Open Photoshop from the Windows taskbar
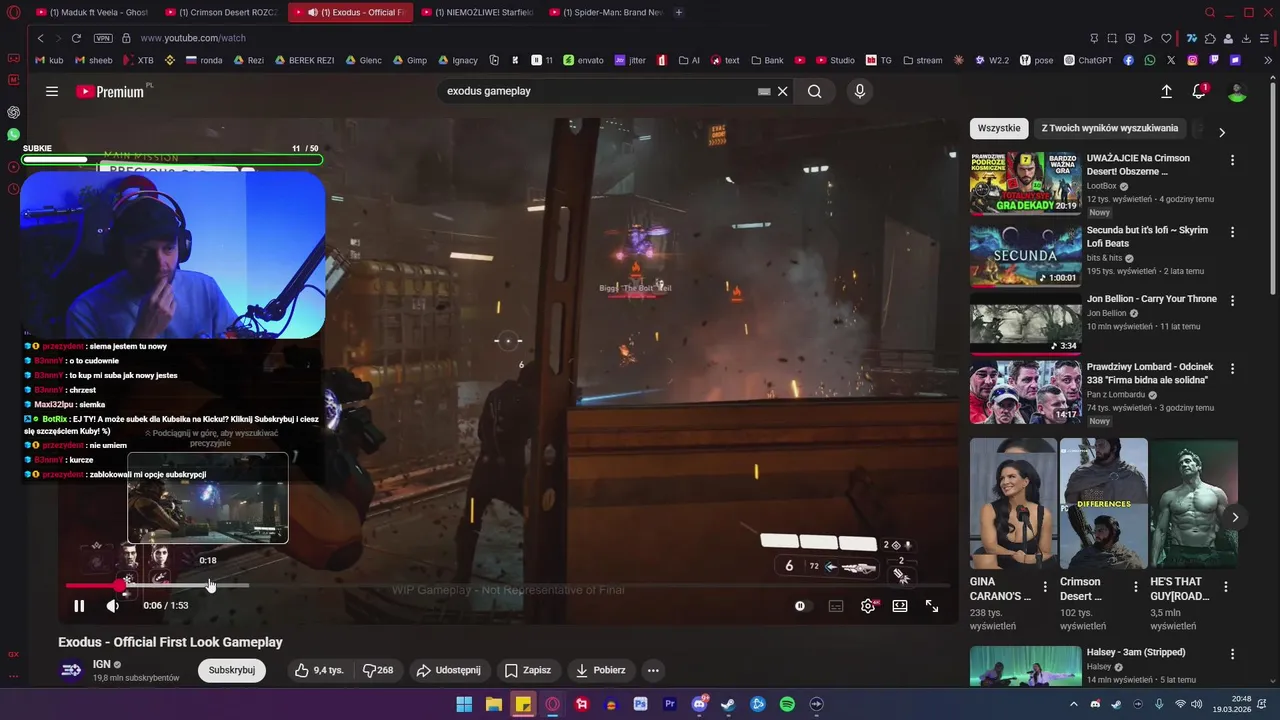The width and height of the screenshot is (1280, 720). tap(640, 704)
